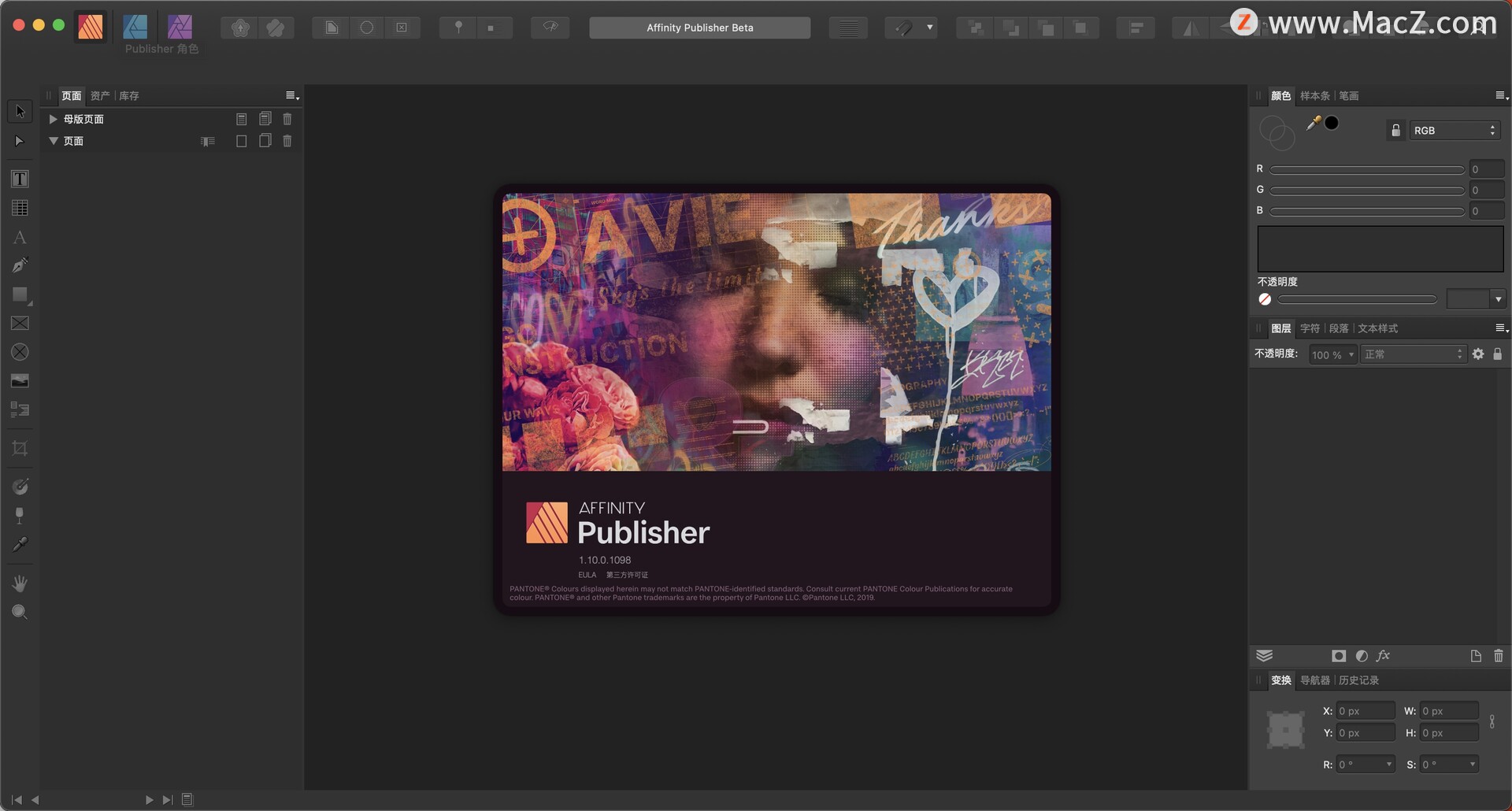The height and width of the screenshot is (811, 1512).
Task: Select the View hand tool
Action: [x=20, y=583]
